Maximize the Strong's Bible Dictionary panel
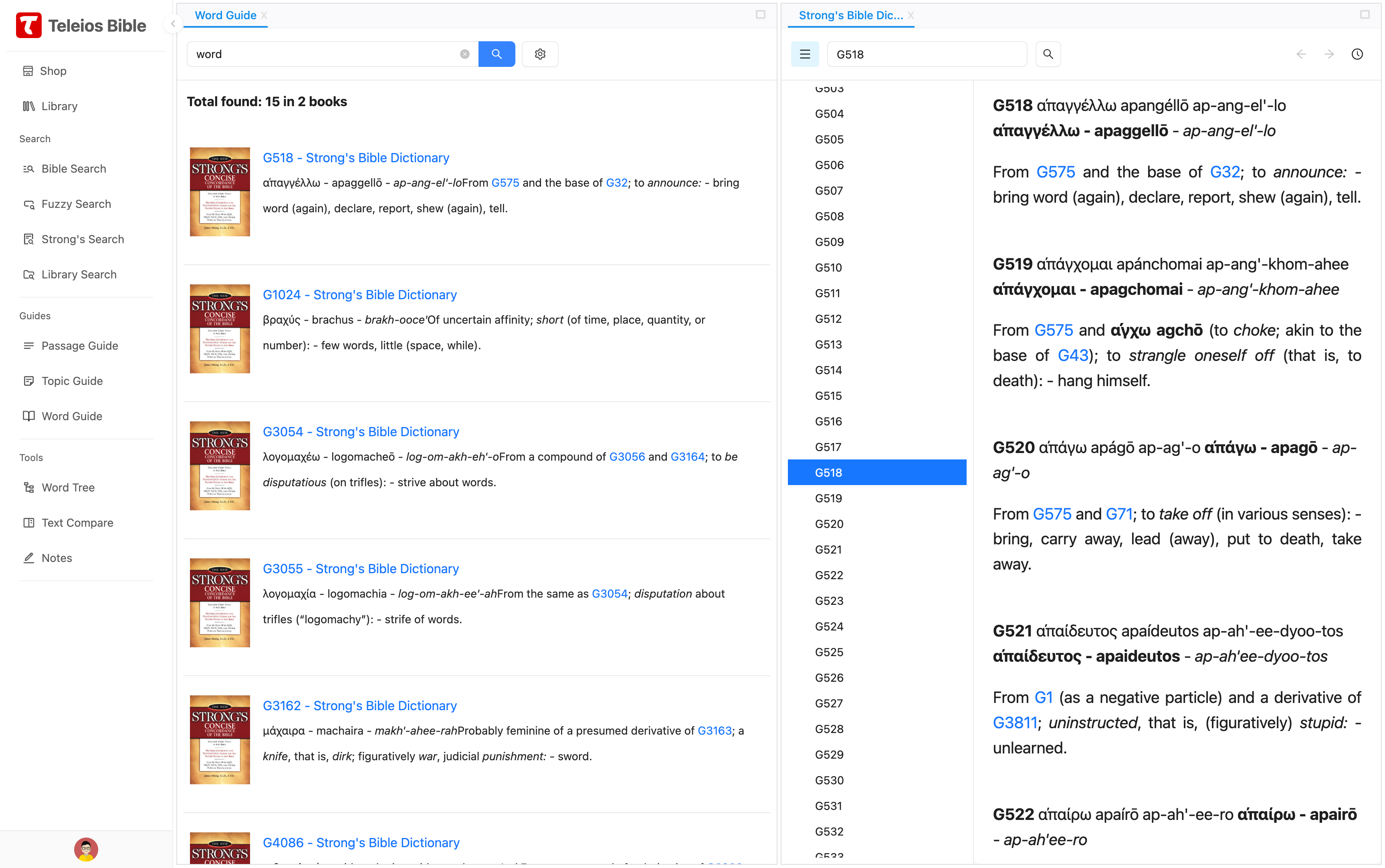This screenshot has width=1385, height=868. [1365, 14]
